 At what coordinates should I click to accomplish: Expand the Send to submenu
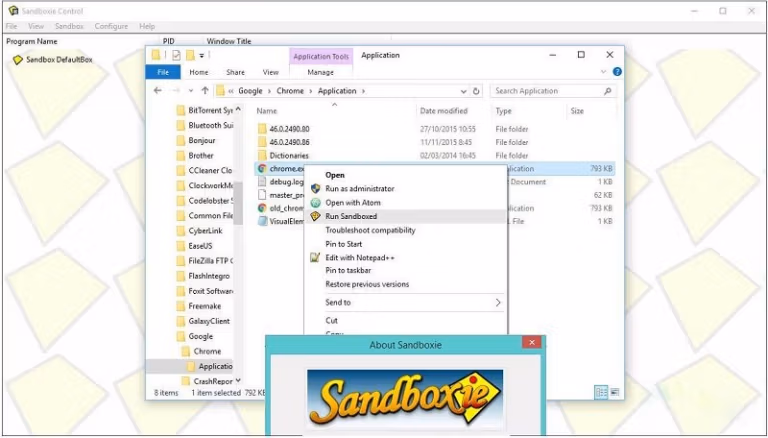(406, 303)
